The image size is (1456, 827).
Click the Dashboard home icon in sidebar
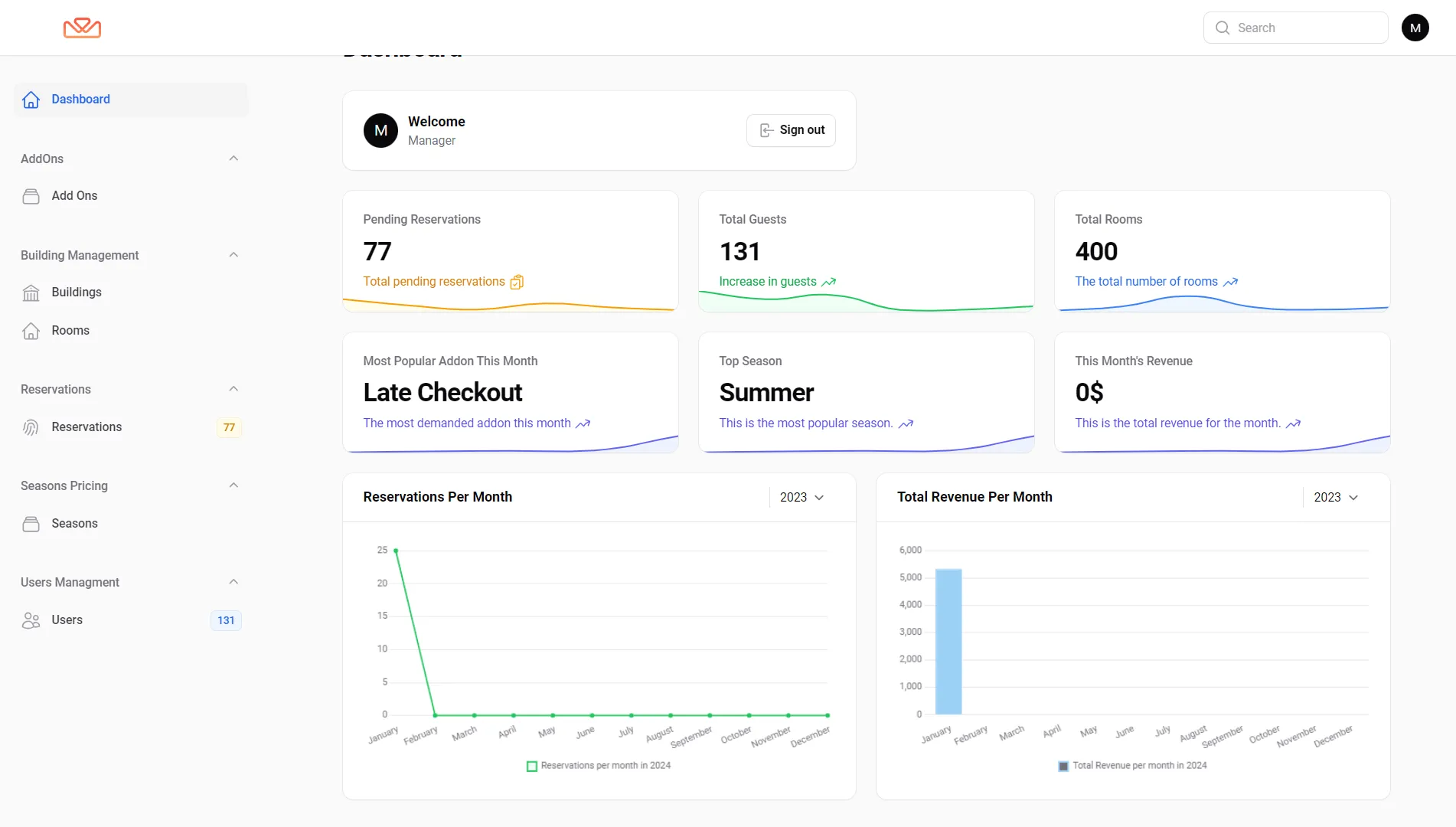(31, 100)
